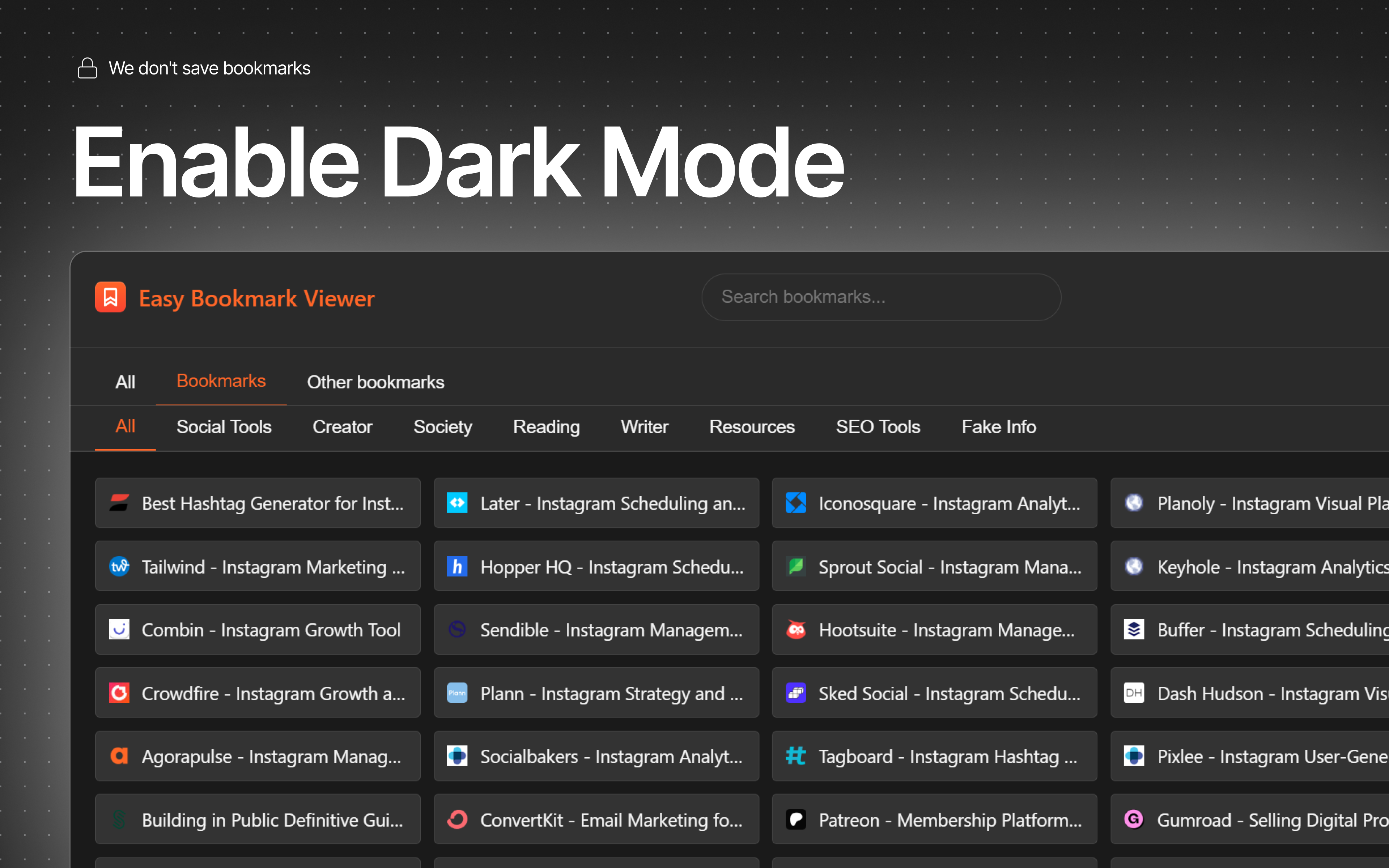Open 'Sprout Social - Instagram Mana...' bookmark
1389x868 pixels.
click(x=934, y=567)
